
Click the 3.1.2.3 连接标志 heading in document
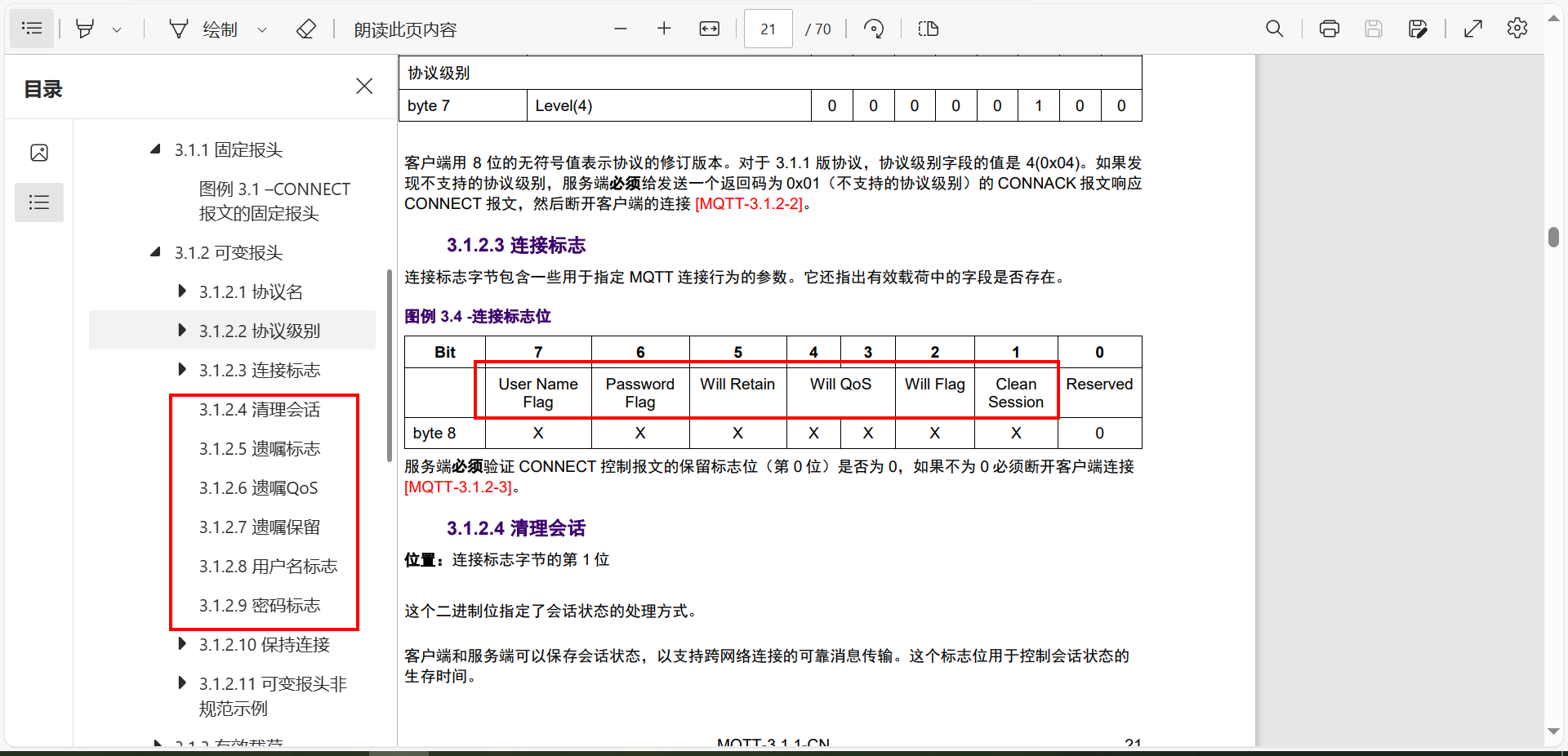[516, 245]
